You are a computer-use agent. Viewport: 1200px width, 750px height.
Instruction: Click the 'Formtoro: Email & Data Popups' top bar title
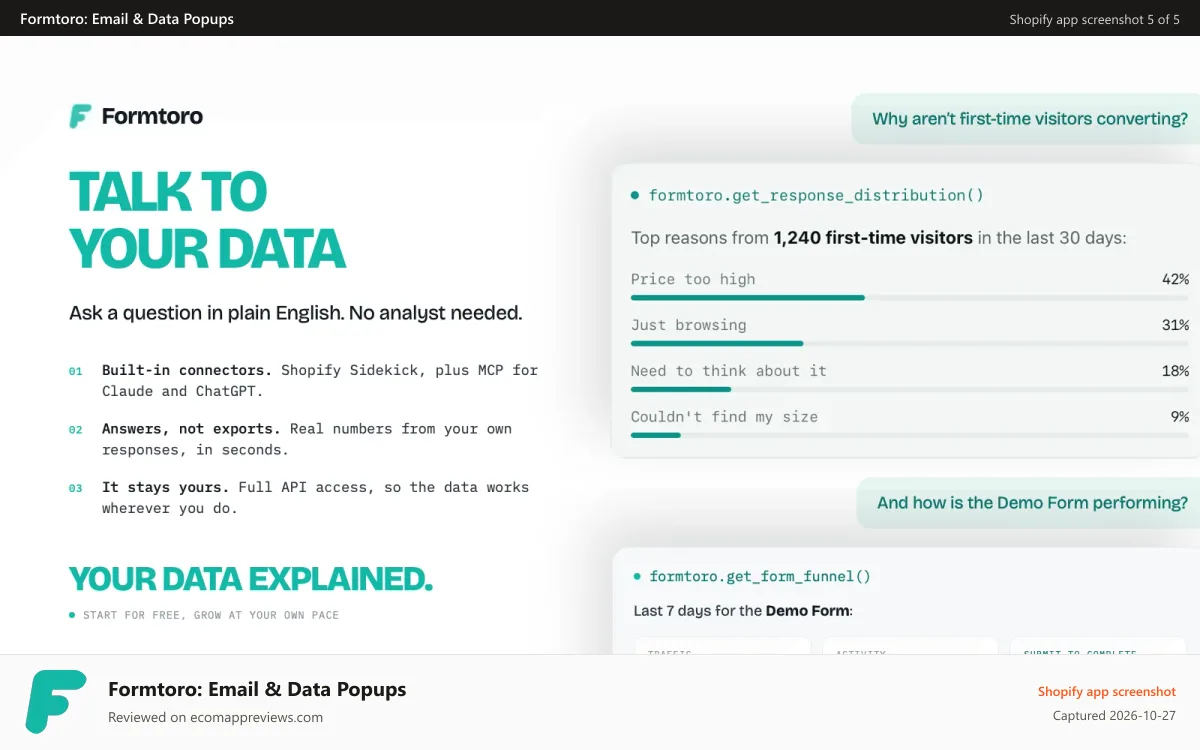(127, 19)
